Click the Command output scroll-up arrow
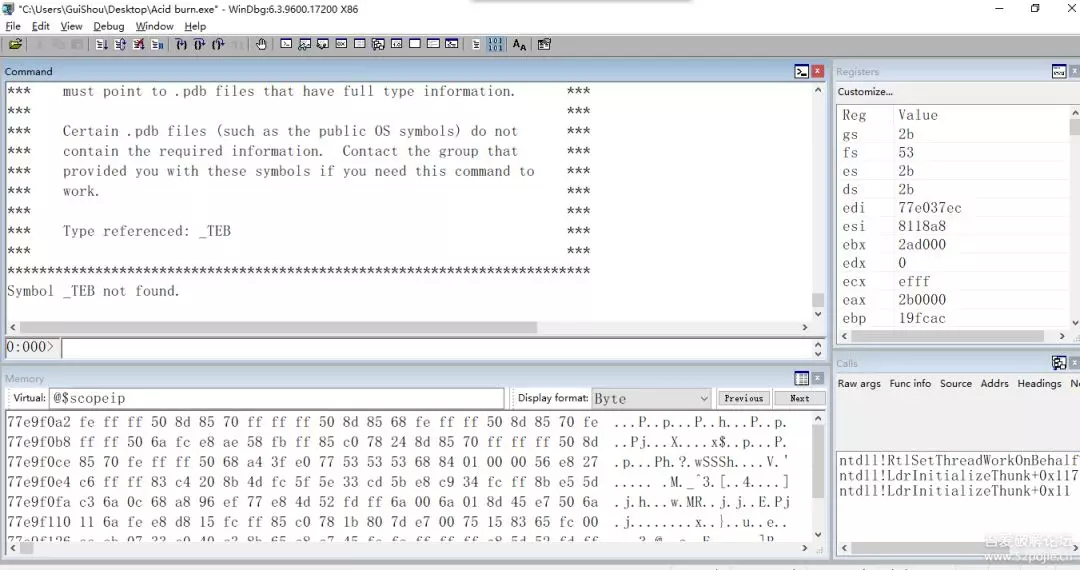 point(818,90)
